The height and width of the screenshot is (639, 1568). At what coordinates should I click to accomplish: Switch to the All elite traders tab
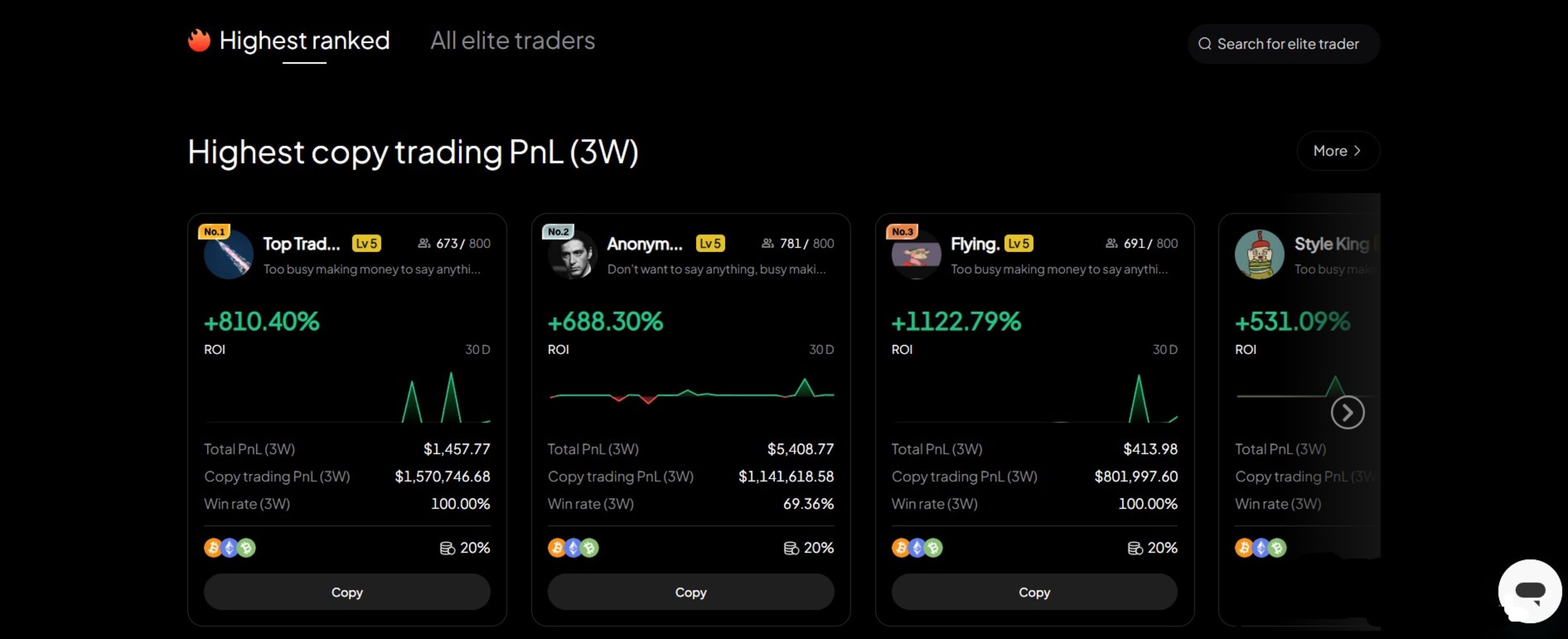point(513,41)
